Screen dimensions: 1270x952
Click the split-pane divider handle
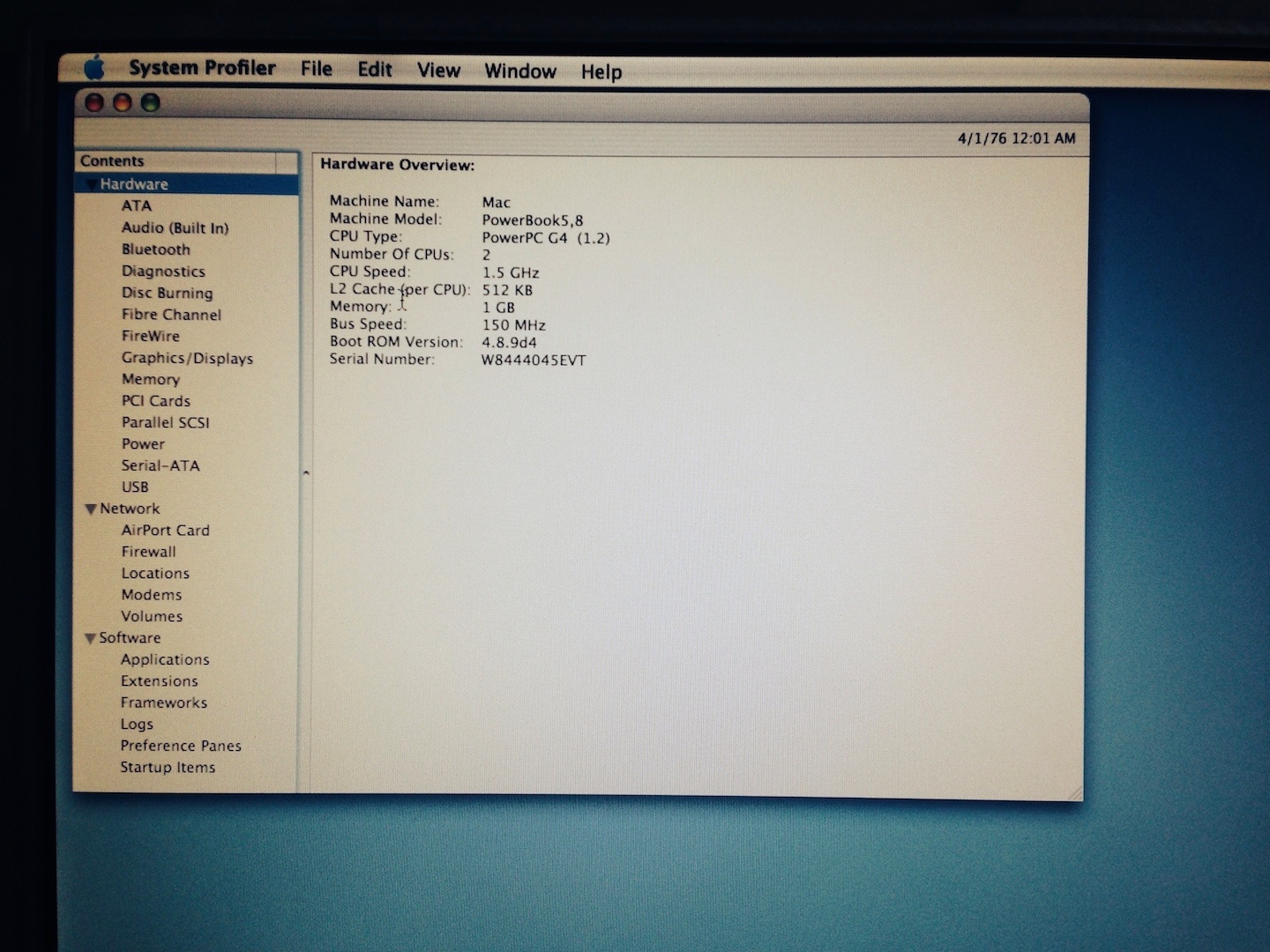(306, 473)
